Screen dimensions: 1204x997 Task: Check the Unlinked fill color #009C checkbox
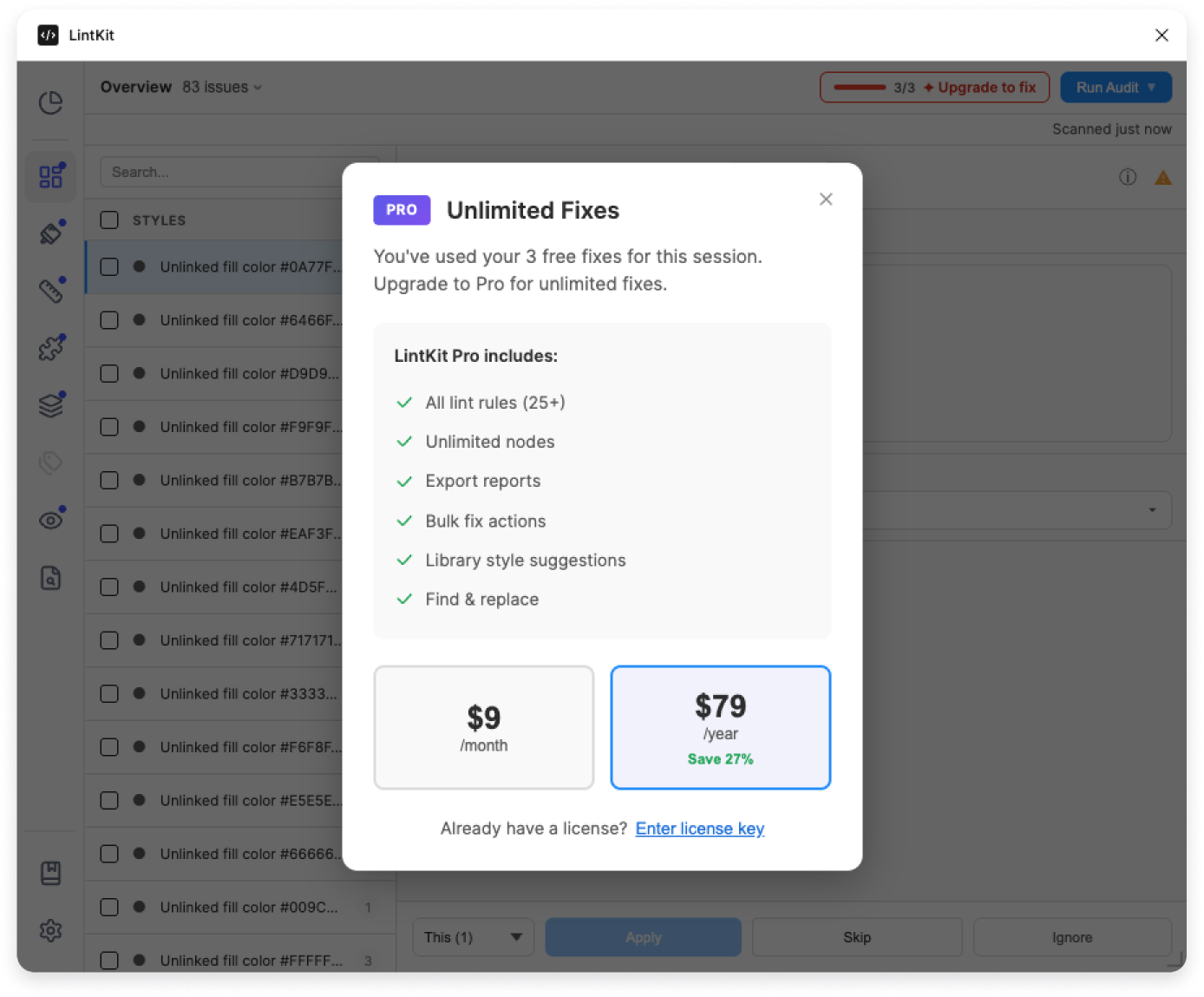[x=109, y=908]
